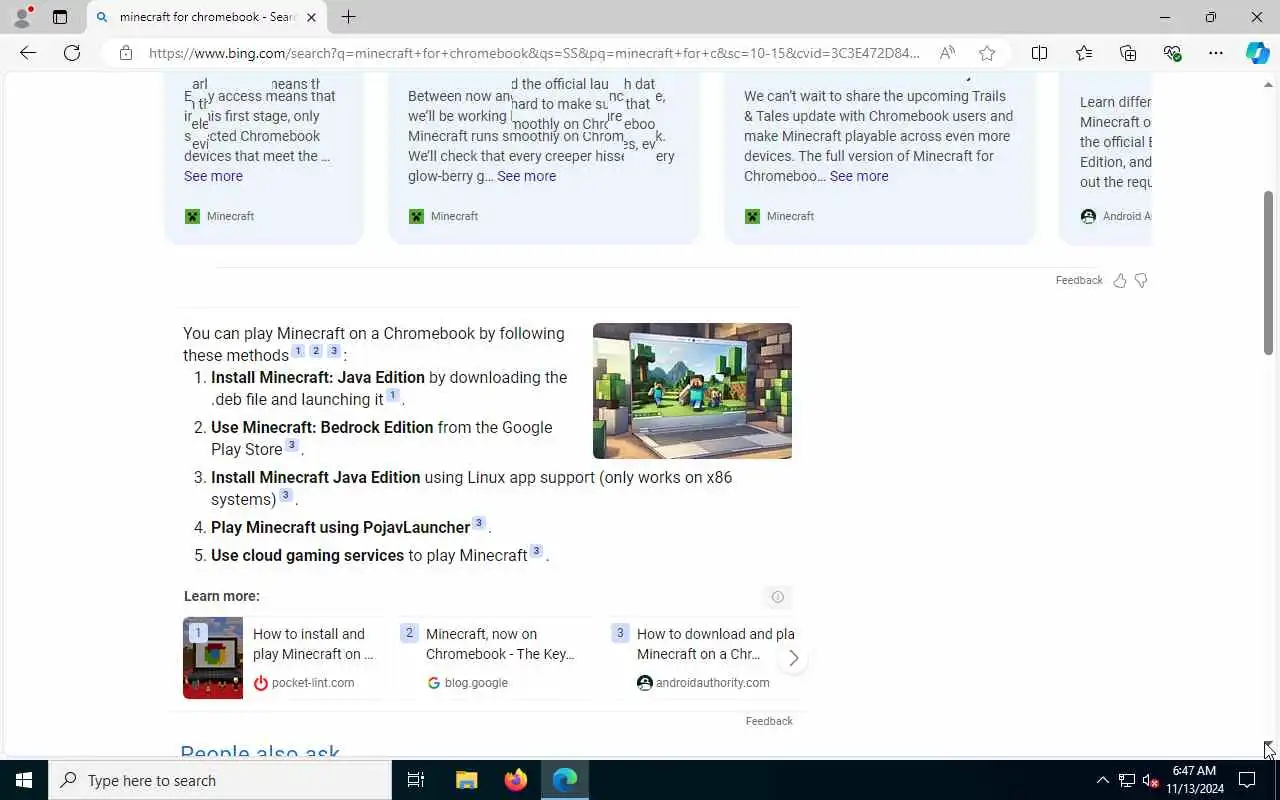Expand See more in Early access card
Viewport: 1280px width, 800px height.
(213, 176)
